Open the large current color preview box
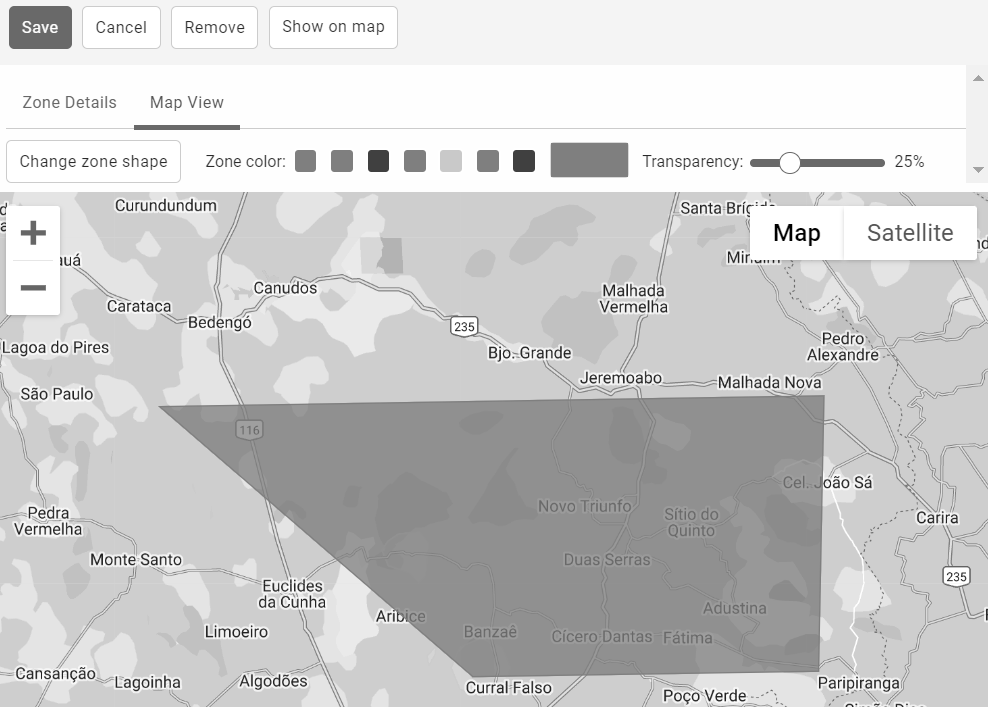 pos(589,160)
